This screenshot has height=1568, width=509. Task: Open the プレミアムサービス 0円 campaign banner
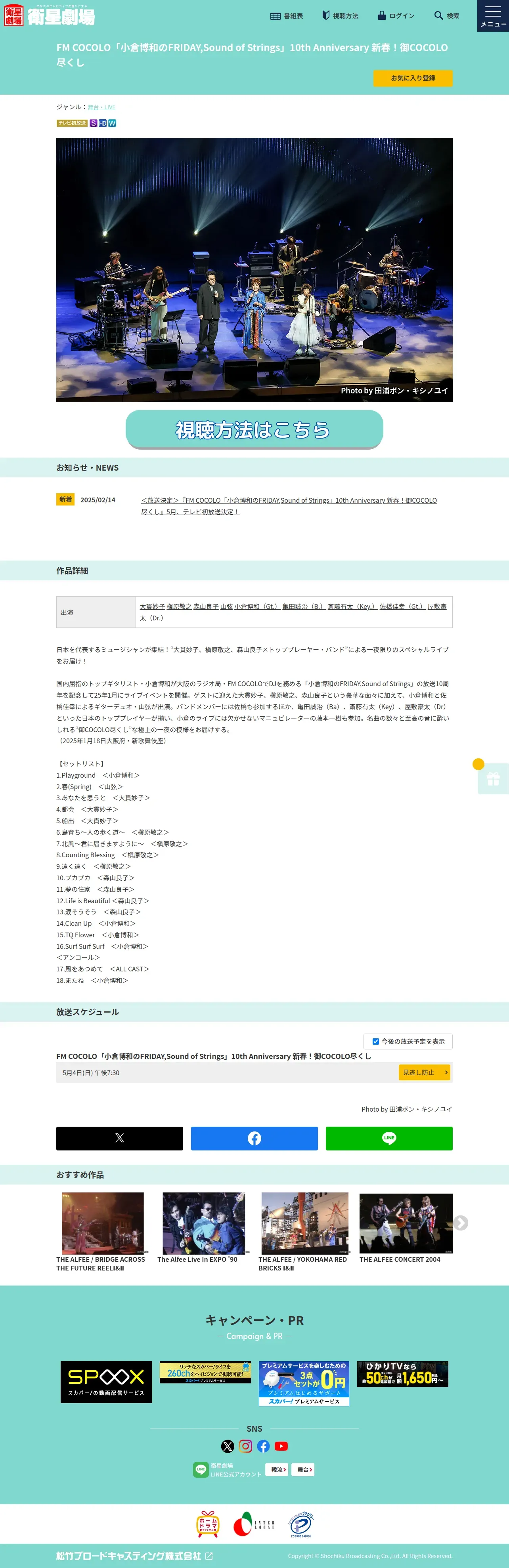pyautogui.click(x=304, y=1383)
